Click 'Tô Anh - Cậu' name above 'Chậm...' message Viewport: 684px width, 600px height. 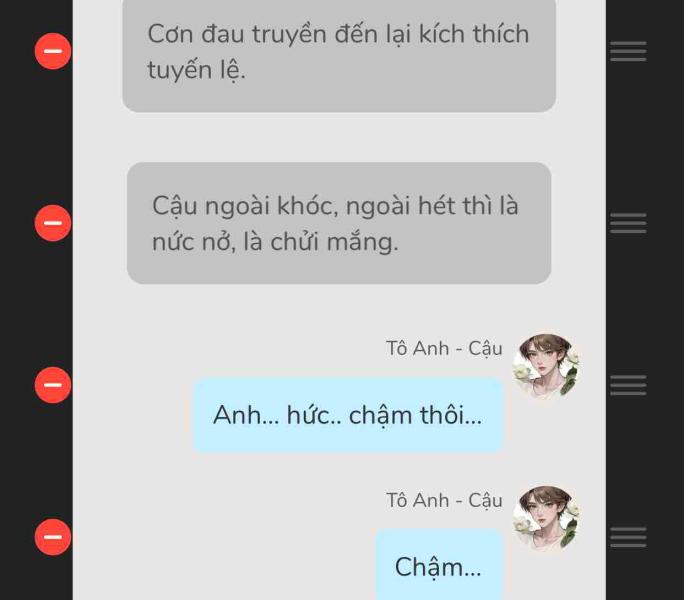point(444,501)
